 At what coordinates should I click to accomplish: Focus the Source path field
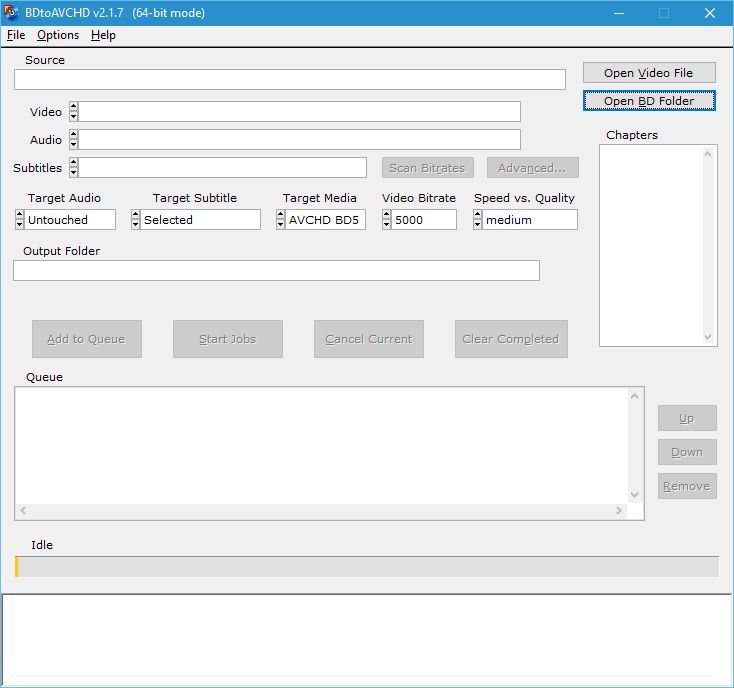290,80
